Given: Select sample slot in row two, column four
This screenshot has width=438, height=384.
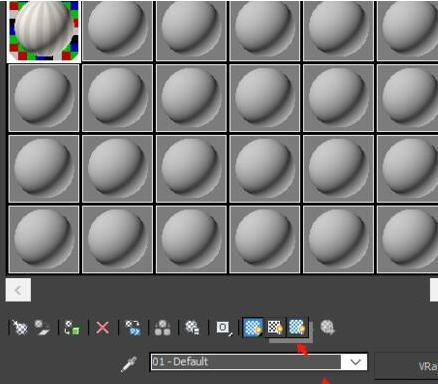Looking at the screenshot, I should (265, 98).
